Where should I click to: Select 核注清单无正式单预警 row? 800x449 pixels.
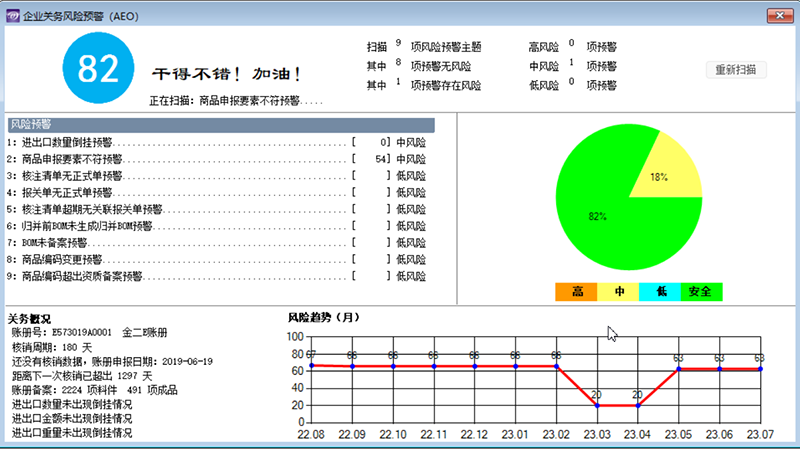pyautogui.click(x=216, y=176)
